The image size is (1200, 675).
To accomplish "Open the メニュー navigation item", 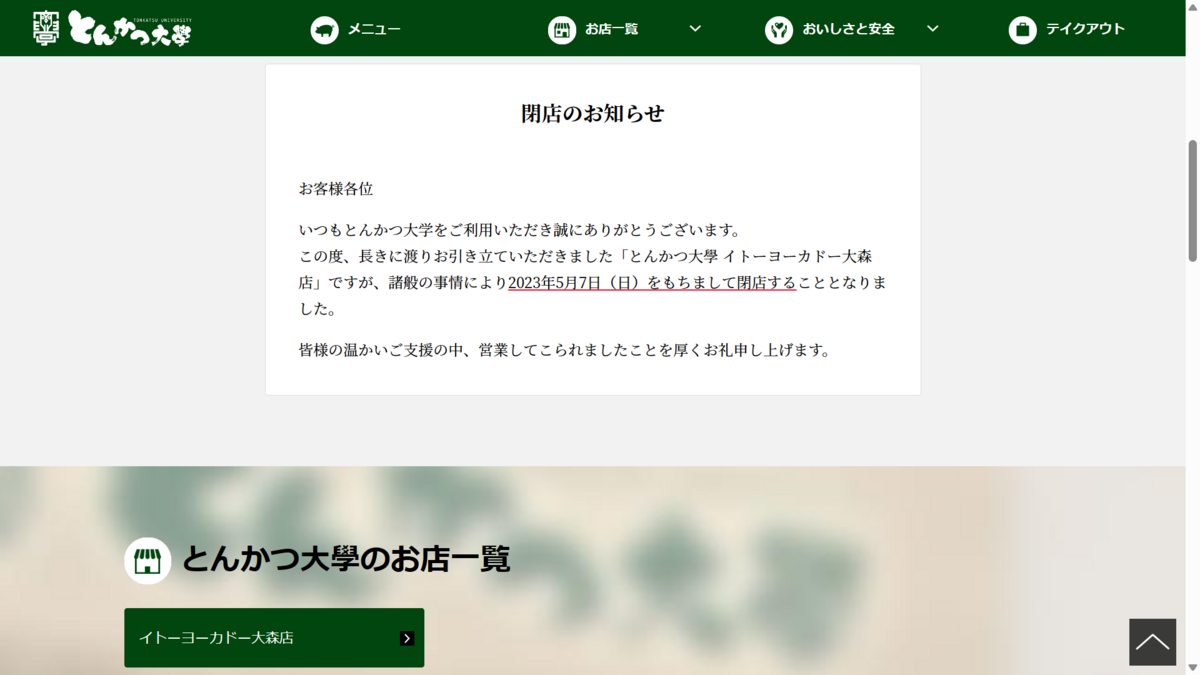I will pyautogui.click(x=374, y=30).
